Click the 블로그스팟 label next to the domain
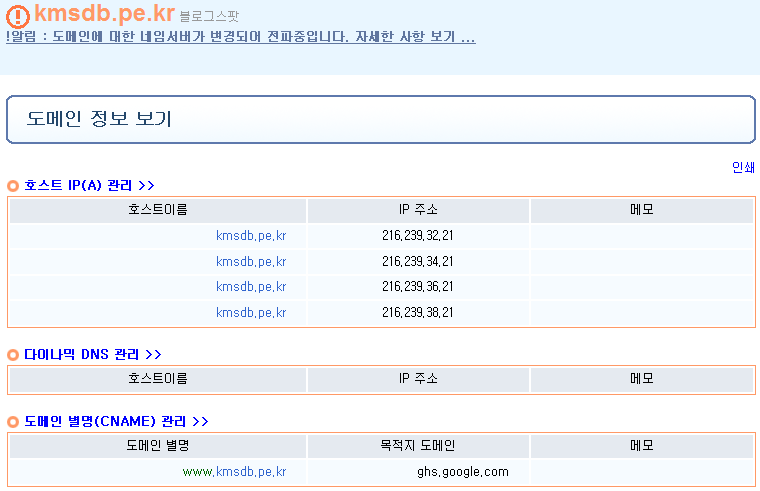 coord(209,16)
